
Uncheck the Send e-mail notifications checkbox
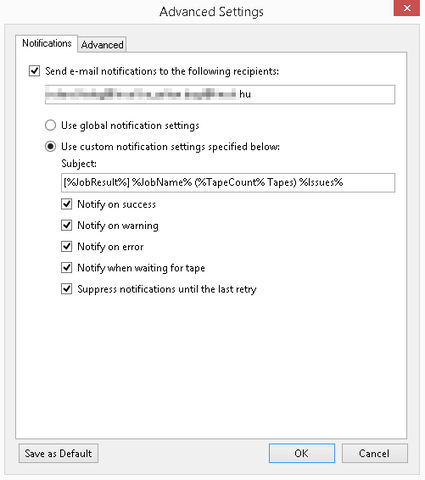[x=34, y=71]
